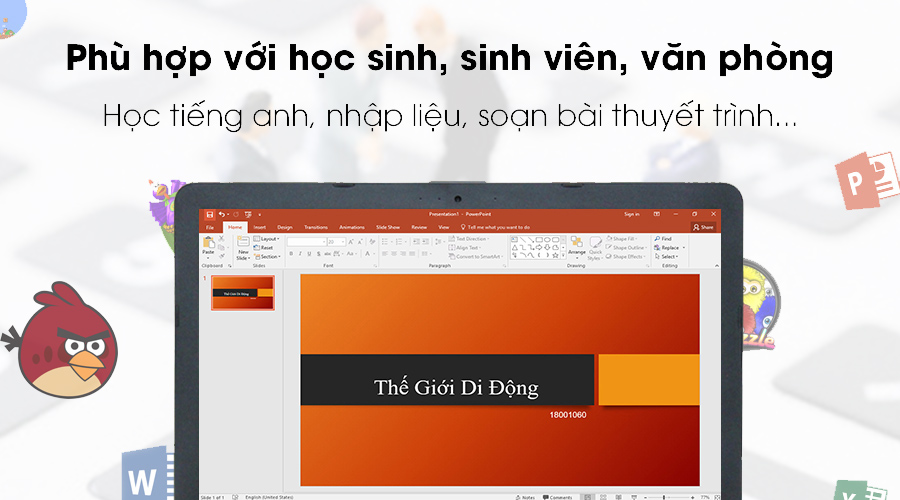Switch to the Review tab
The image size is (900, 500).
419,227
